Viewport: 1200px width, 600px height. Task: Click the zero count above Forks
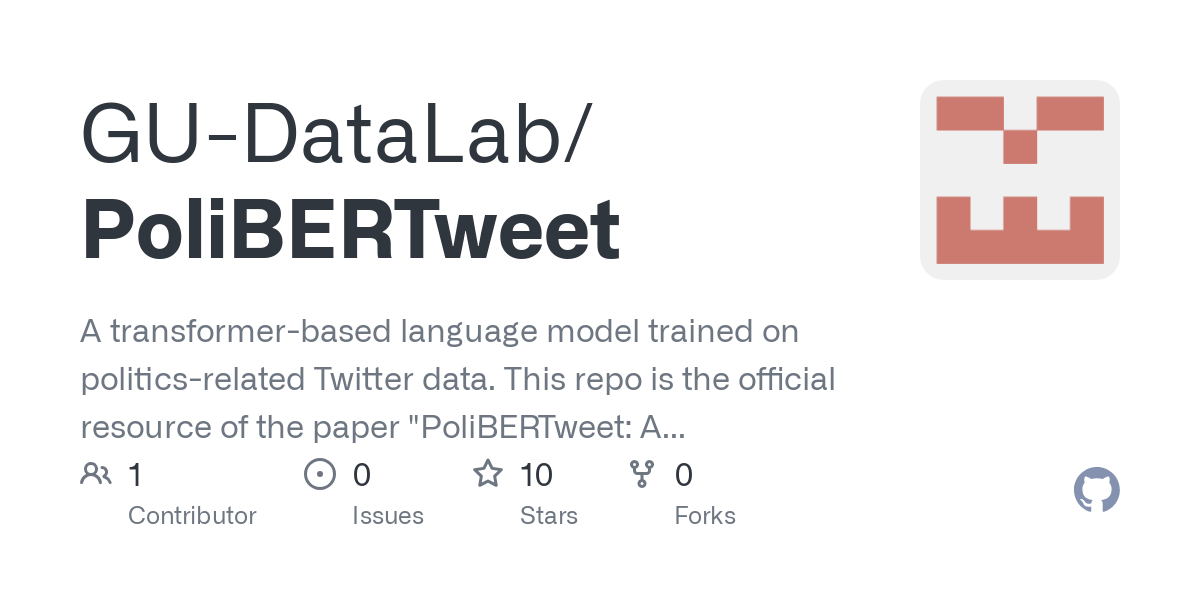[x=684, y=474]
